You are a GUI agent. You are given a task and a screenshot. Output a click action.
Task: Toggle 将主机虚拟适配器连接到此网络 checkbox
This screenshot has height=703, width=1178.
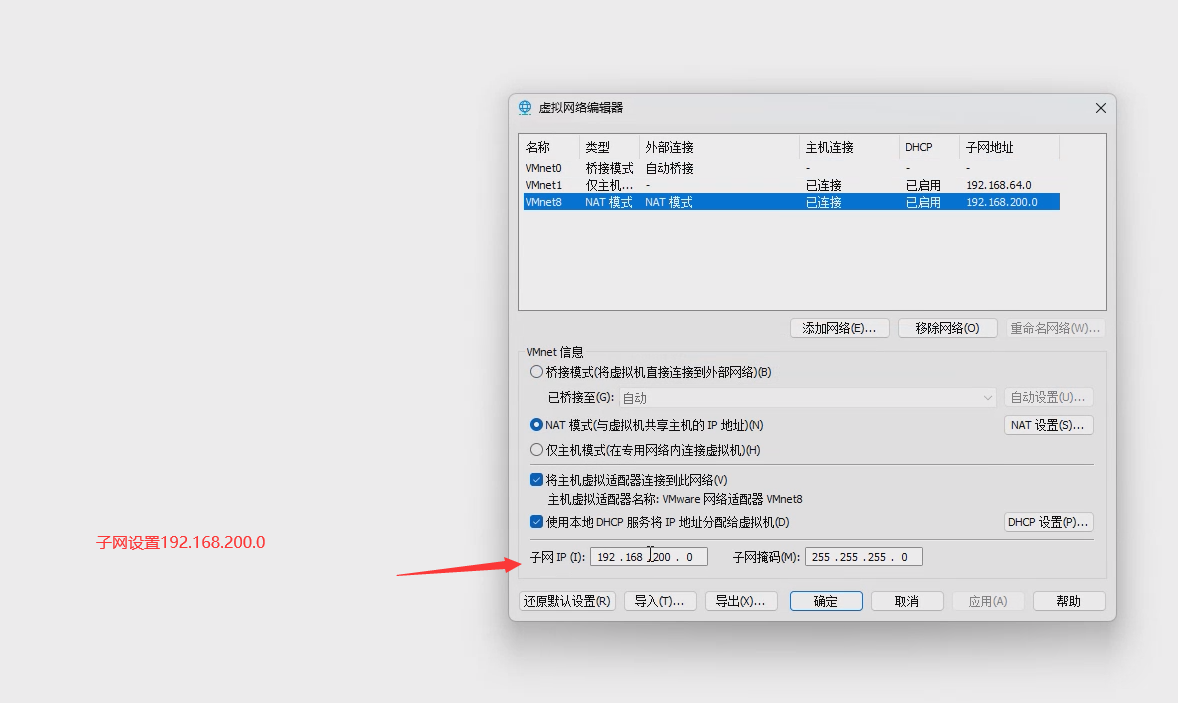click(x=537, y=480)
